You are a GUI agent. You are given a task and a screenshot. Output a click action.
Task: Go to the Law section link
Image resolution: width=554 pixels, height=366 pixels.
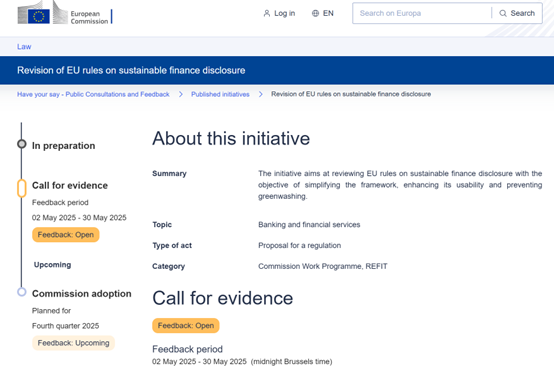tap(24, 47)
